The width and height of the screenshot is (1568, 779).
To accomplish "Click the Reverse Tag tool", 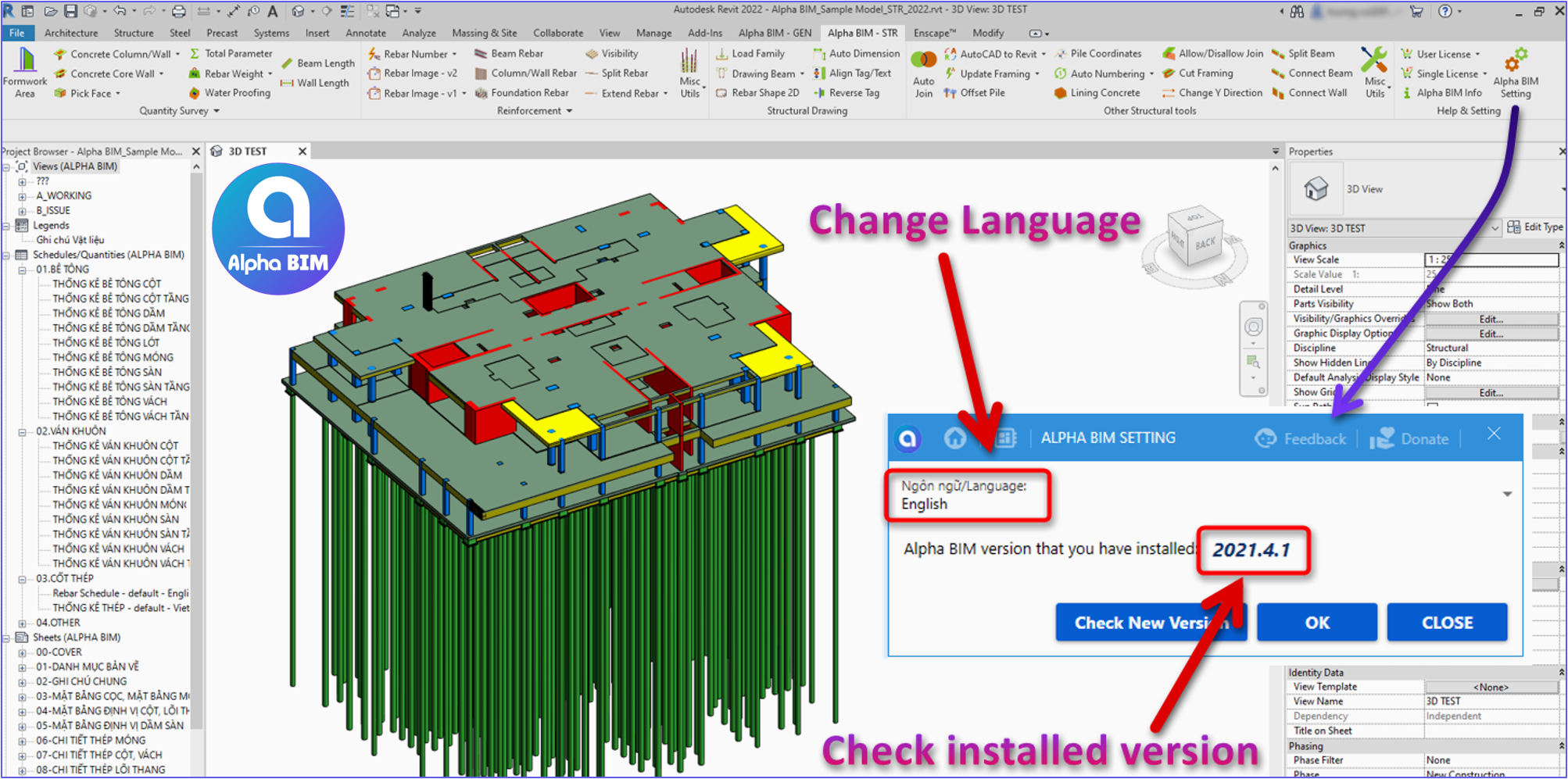I will point(847,93).
